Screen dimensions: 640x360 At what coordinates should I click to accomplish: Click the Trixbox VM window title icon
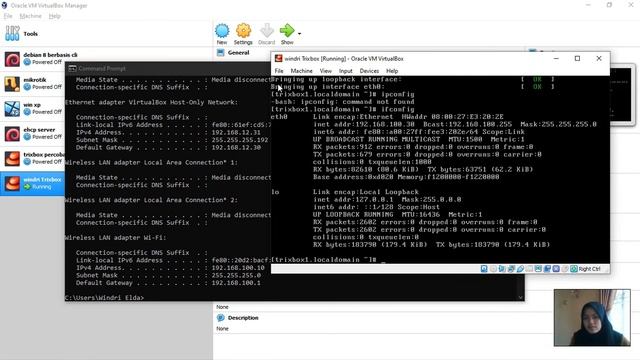point(278,58)
